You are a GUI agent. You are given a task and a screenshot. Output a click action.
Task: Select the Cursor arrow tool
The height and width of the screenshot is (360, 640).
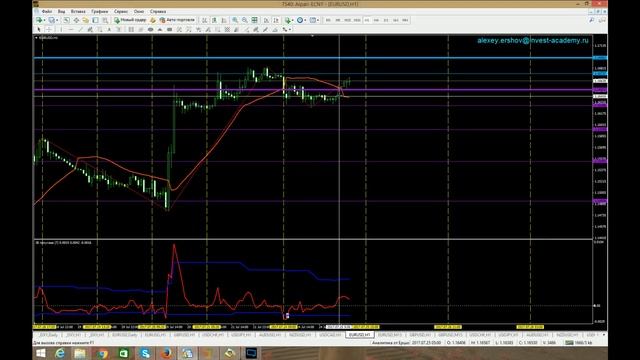(38, 29)
